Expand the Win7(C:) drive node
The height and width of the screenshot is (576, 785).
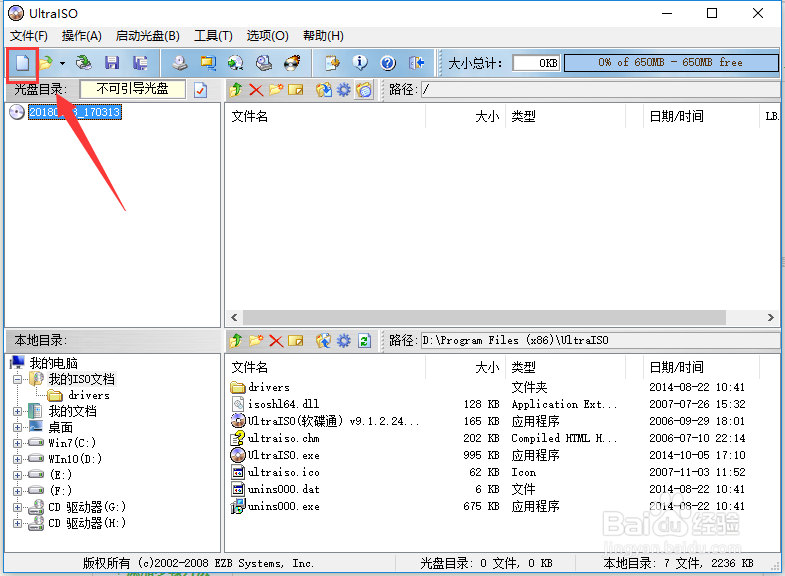pyautogui.click(x=18, y=443)
